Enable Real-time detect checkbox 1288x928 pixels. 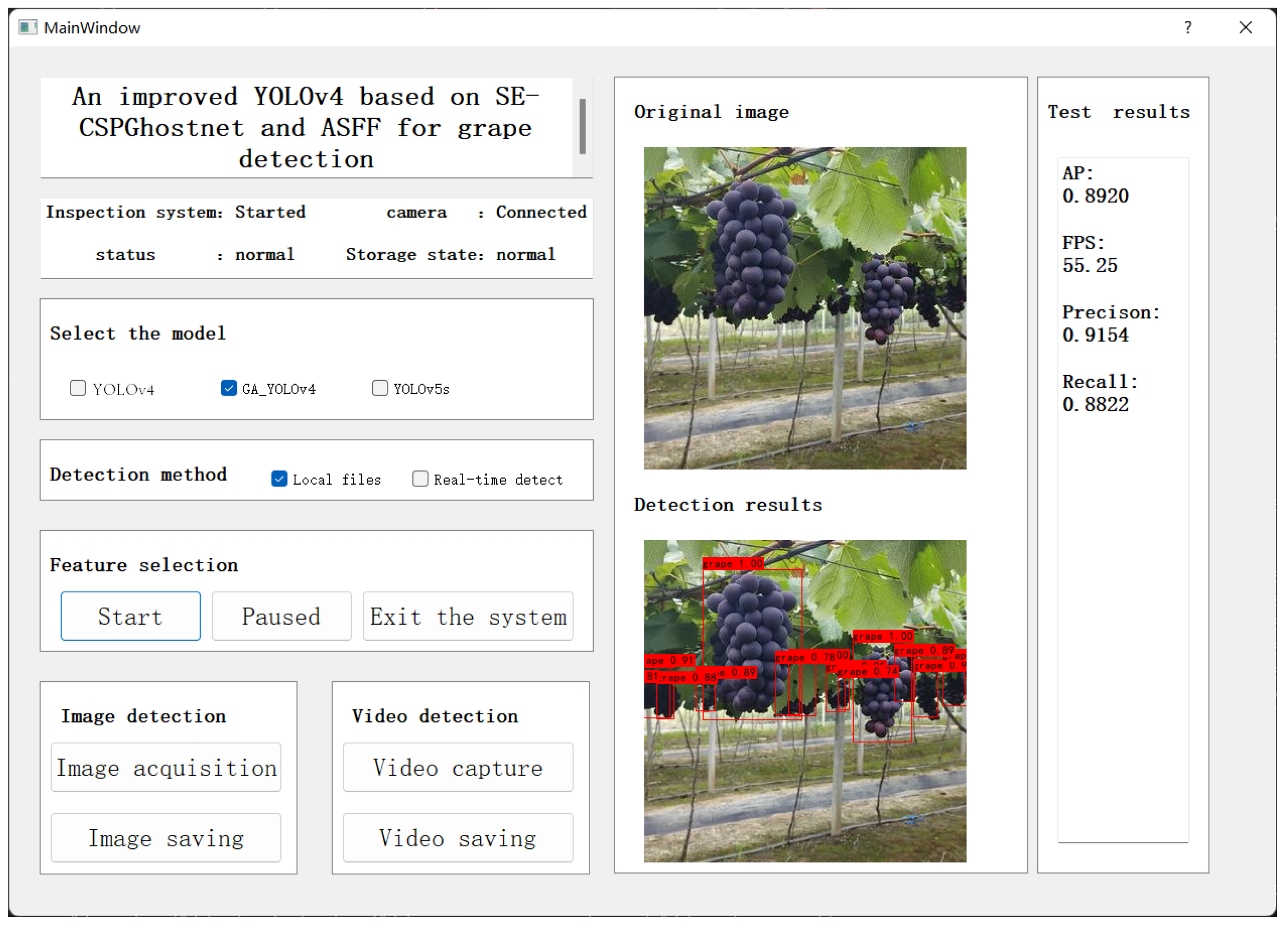click(420, 479)
